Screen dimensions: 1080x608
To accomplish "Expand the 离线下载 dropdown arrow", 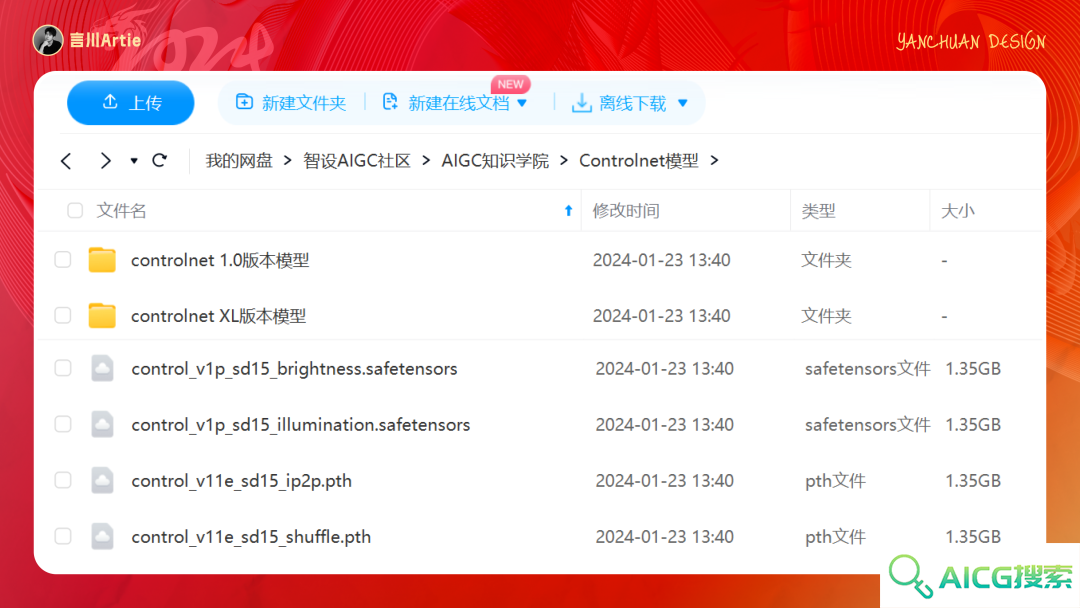I will [683, 103].
